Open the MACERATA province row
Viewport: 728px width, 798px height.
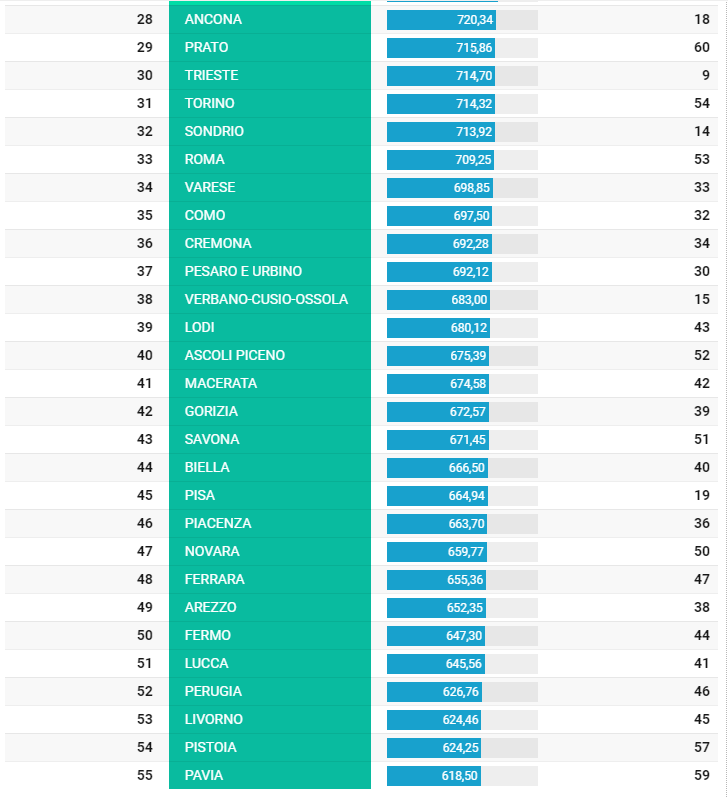[x=361, y=383]
